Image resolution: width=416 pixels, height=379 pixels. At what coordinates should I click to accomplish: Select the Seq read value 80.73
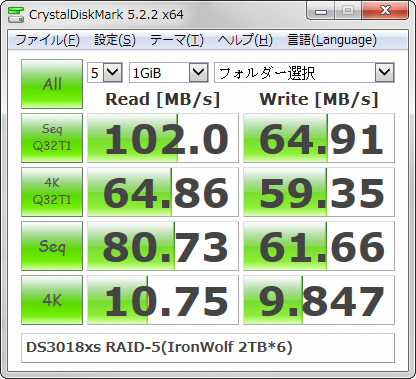coord(163,246)
